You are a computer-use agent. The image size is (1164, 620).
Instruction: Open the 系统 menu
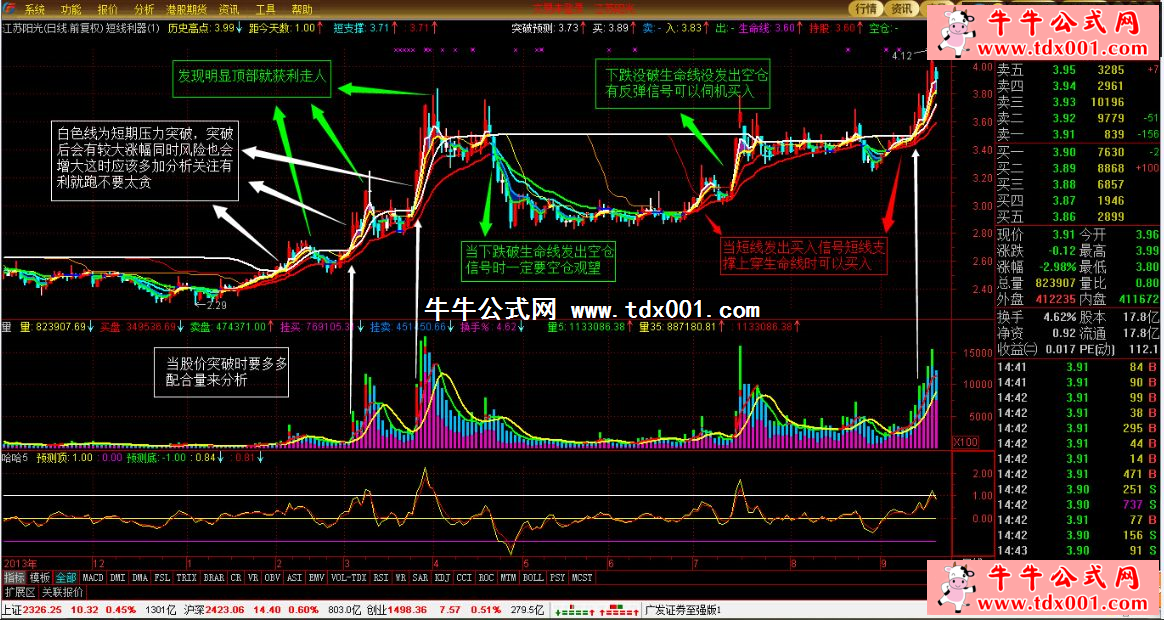[x=35, y=8]
